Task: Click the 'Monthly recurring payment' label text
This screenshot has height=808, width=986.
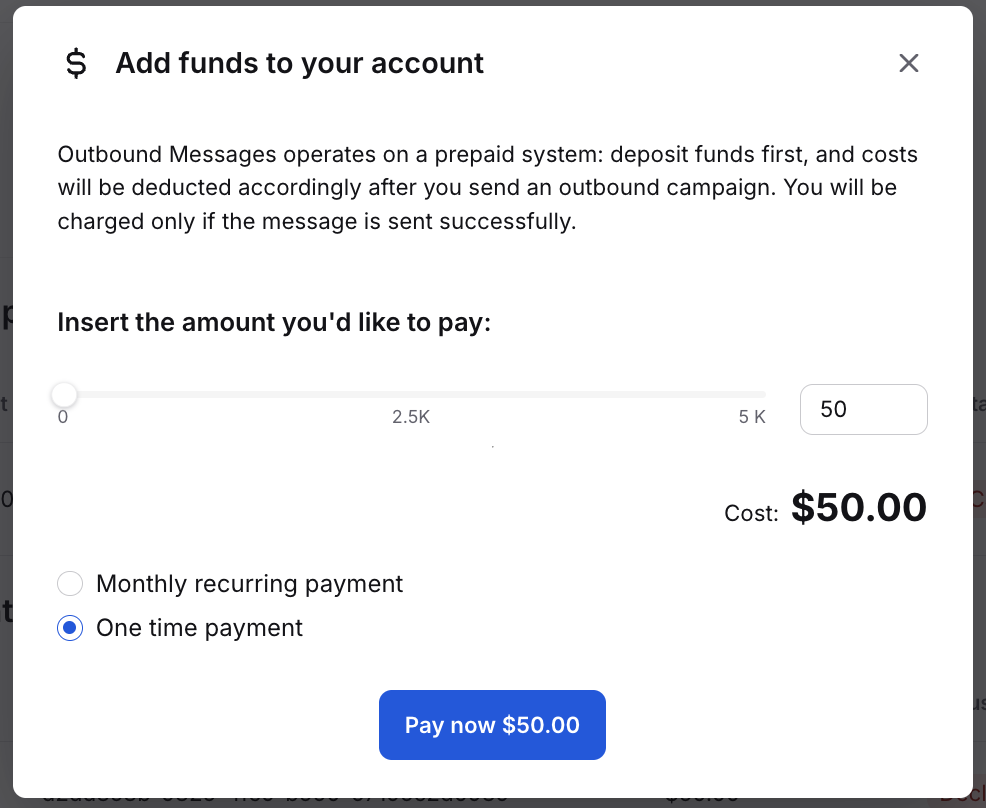Action: [249, 584]
